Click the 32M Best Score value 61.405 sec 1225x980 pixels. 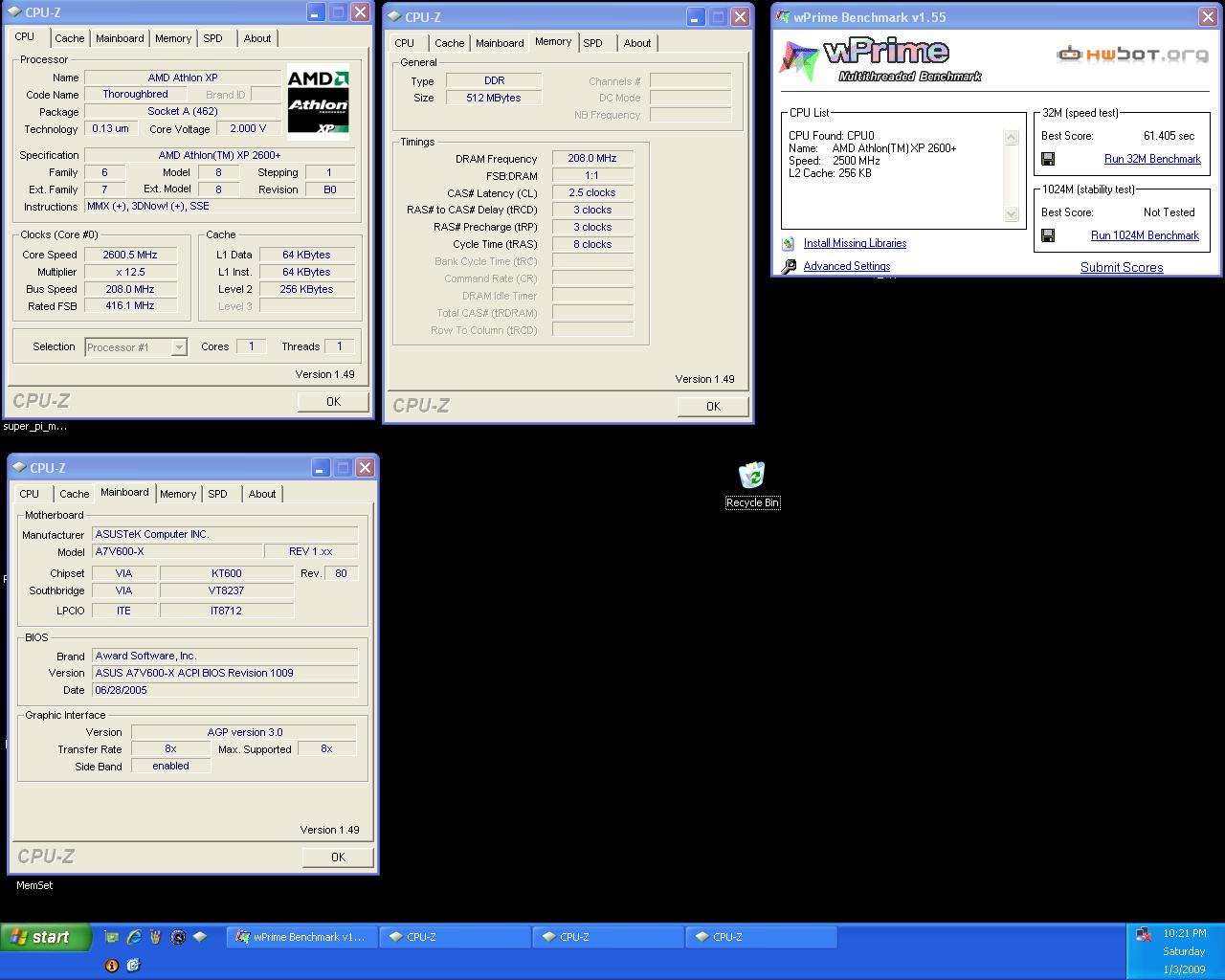pos(1169,136)
